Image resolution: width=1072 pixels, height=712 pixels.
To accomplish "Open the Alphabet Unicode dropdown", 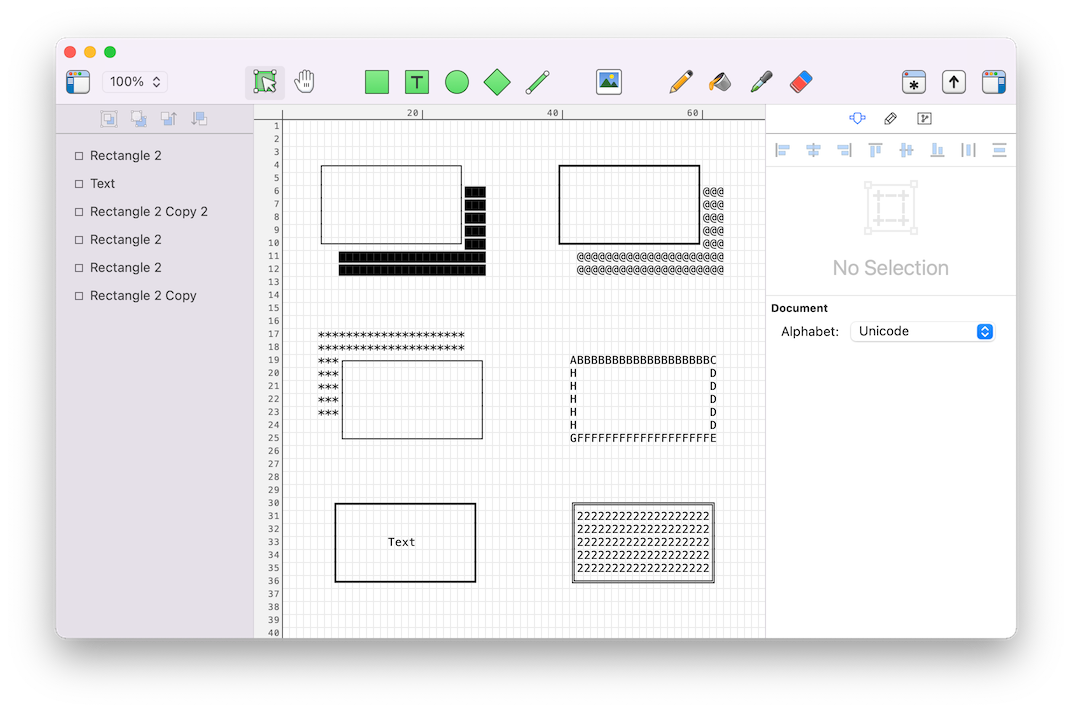I will (922, 331).
